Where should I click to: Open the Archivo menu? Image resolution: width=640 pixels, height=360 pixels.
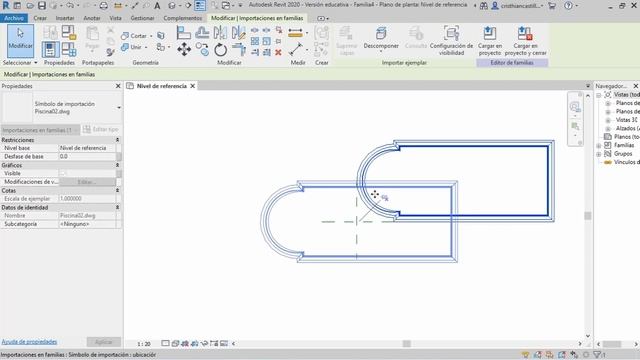[14, 18]
